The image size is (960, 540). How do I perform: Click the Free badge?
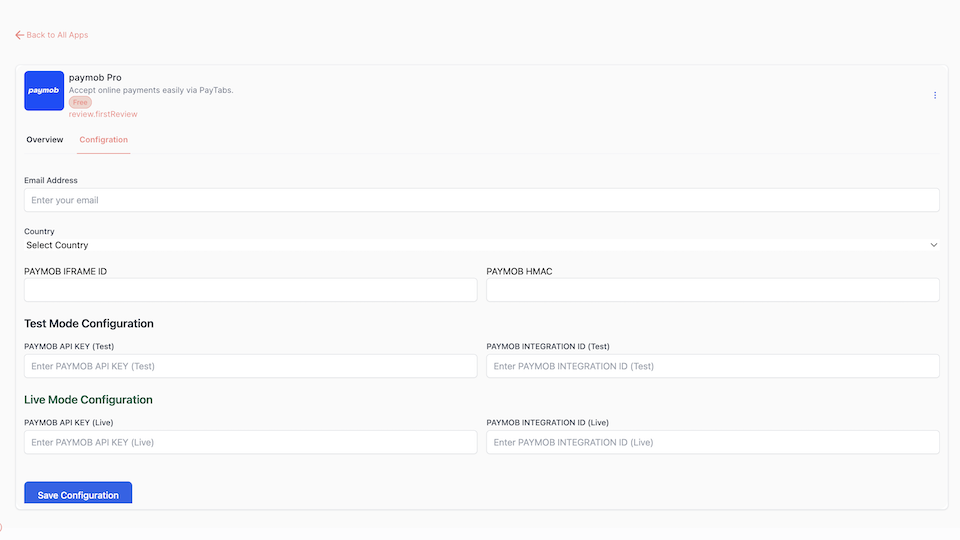coord(80,102)
